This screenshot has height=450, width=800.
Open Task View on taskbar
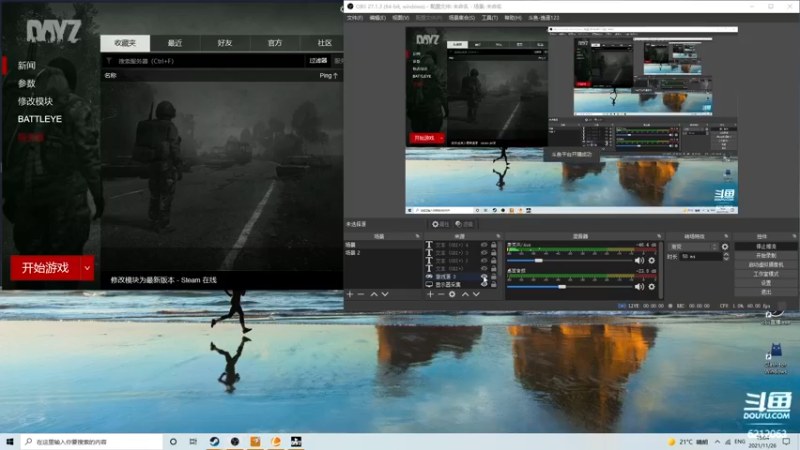point(193,441)
